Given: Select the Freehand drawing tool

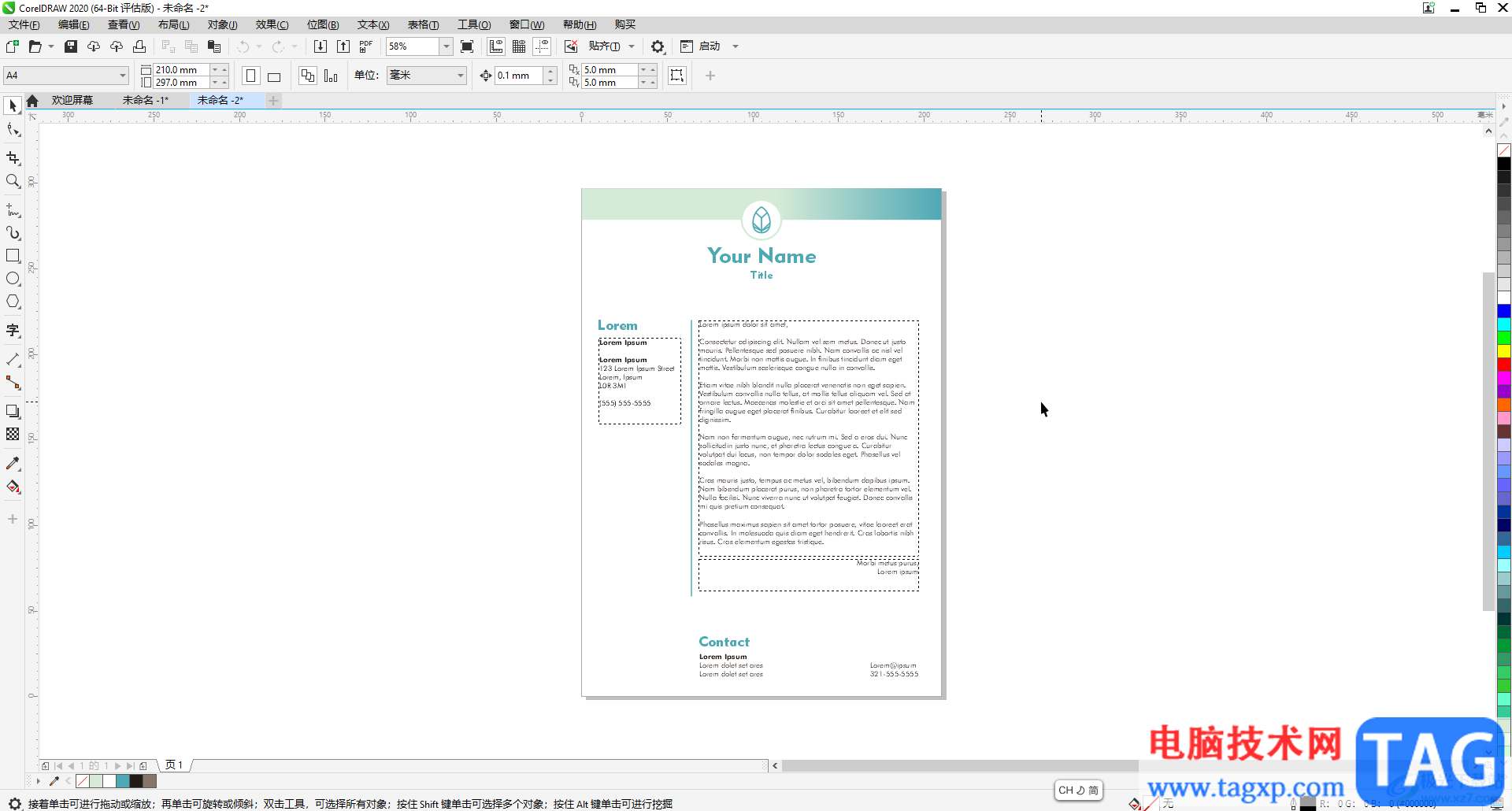Looking at the screenshot, I should 13,210.
